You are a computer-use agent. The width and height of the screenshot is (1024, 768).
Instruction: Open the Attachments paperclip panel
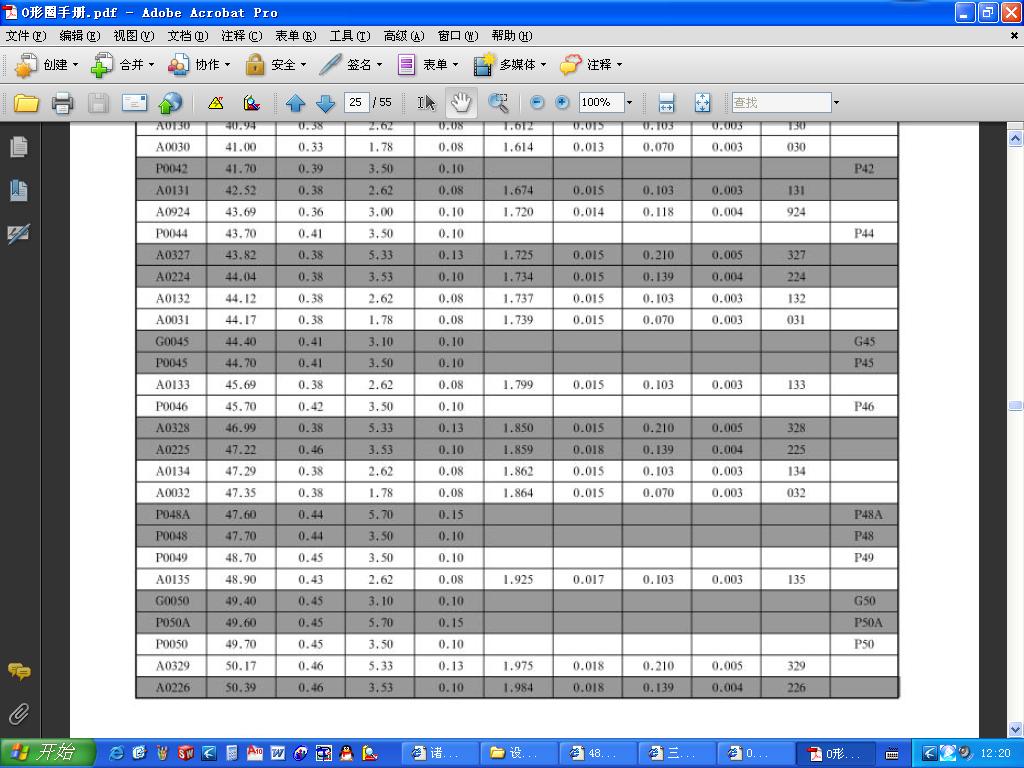pos(19,714)
